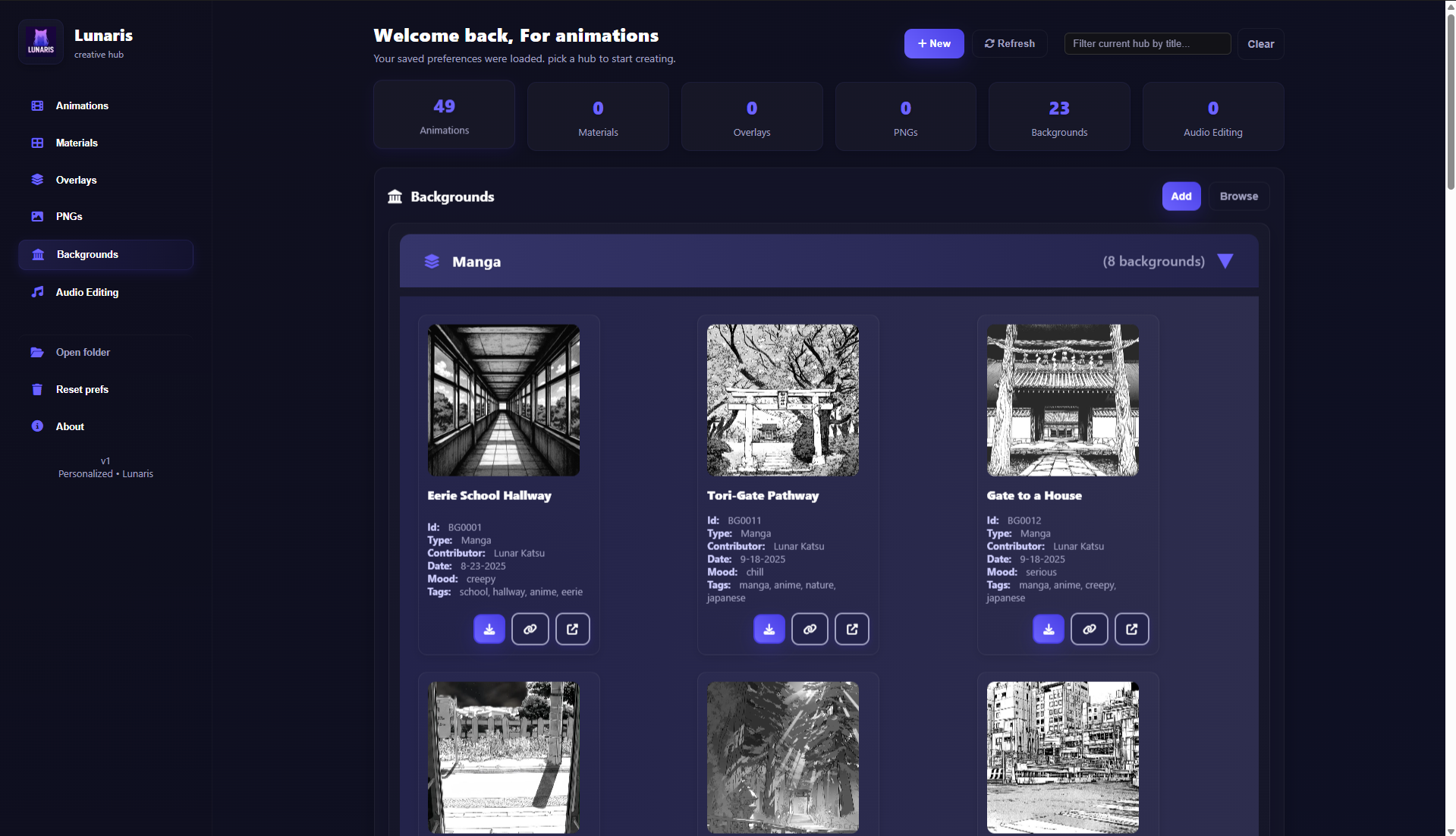Open the project folder

pyautogui.click(x=83, y=352)
